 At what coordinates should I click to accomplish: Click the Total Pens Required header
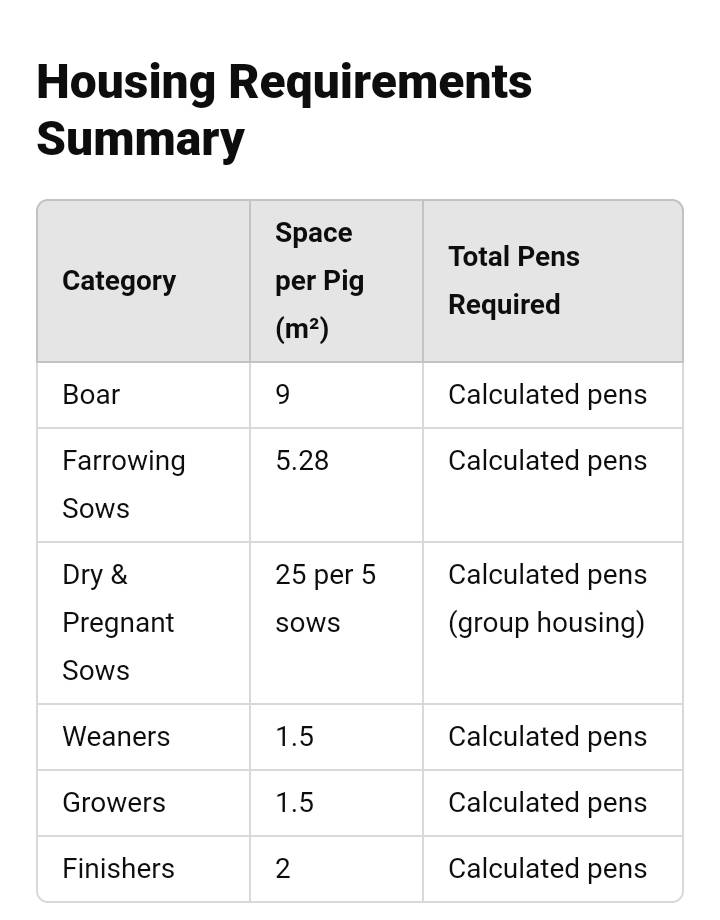pos(513,281)
